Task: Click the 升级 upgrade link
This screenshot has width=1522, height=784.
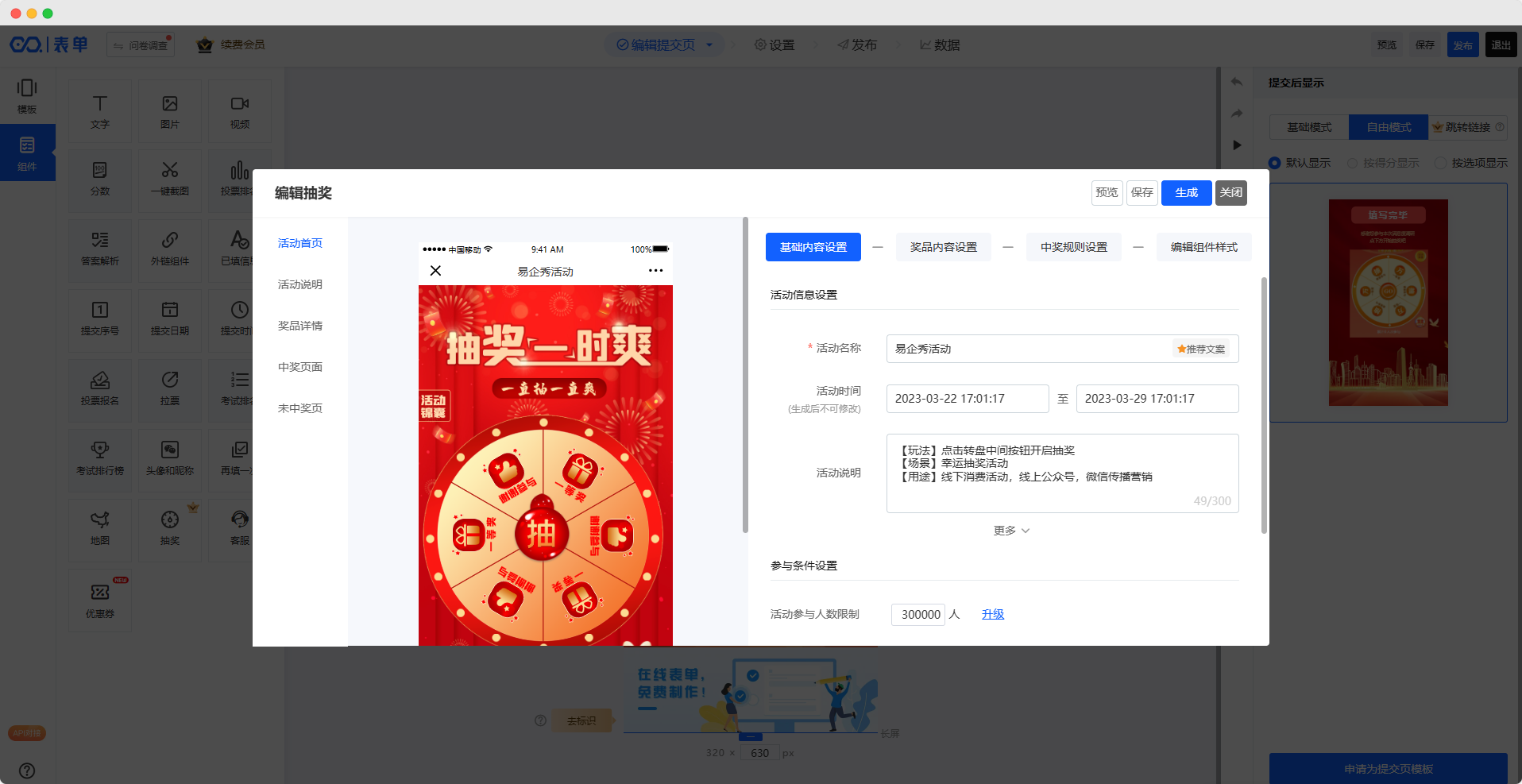Action: click(x=993, y=614)
